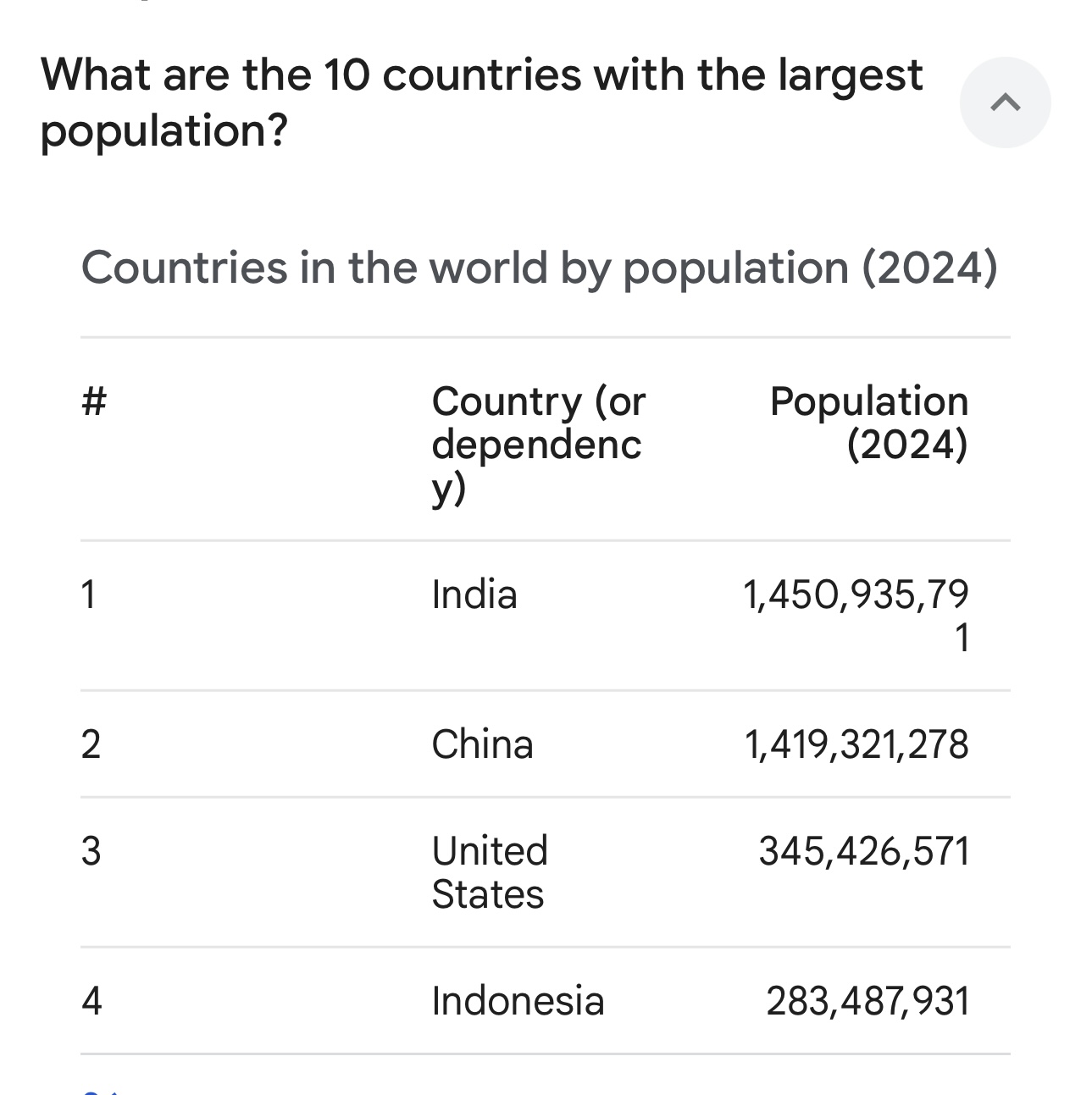Image resolution: width=1092 pixels, height=1095 pixels.
Task: Click rank number 3 in the table
Action: tap(91, 851)
